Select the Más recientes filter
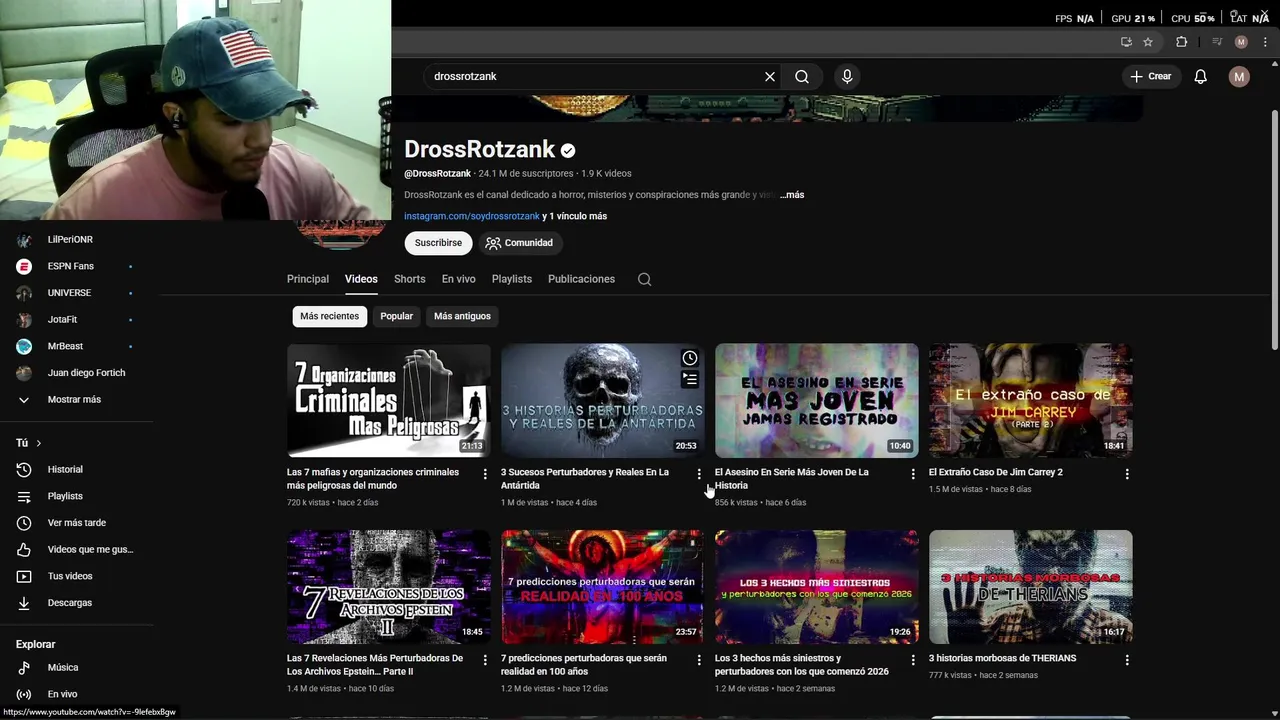This screenshot has height=720, width=1280. pos(329,316)
